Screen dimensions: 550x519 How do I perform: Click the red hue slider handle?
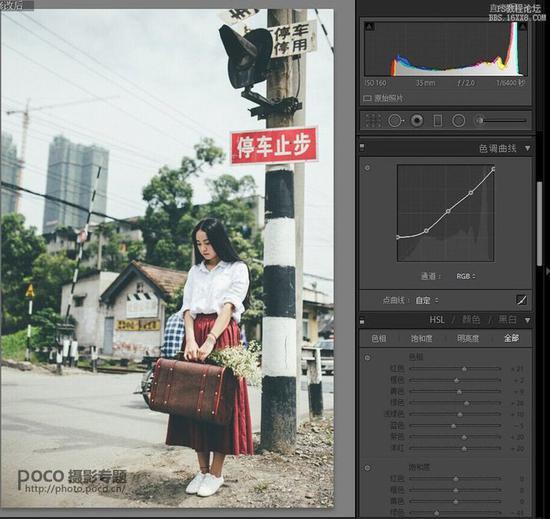464,369
